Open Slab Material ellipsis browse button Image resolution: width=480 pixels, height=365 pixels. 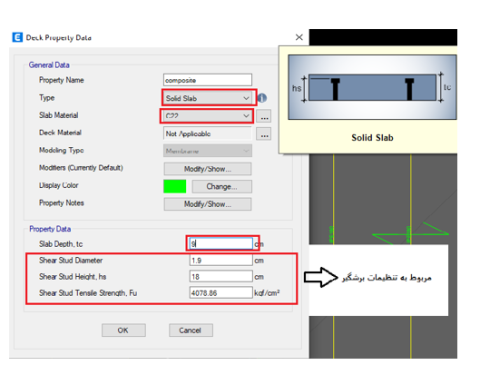(x=264, y=116)
